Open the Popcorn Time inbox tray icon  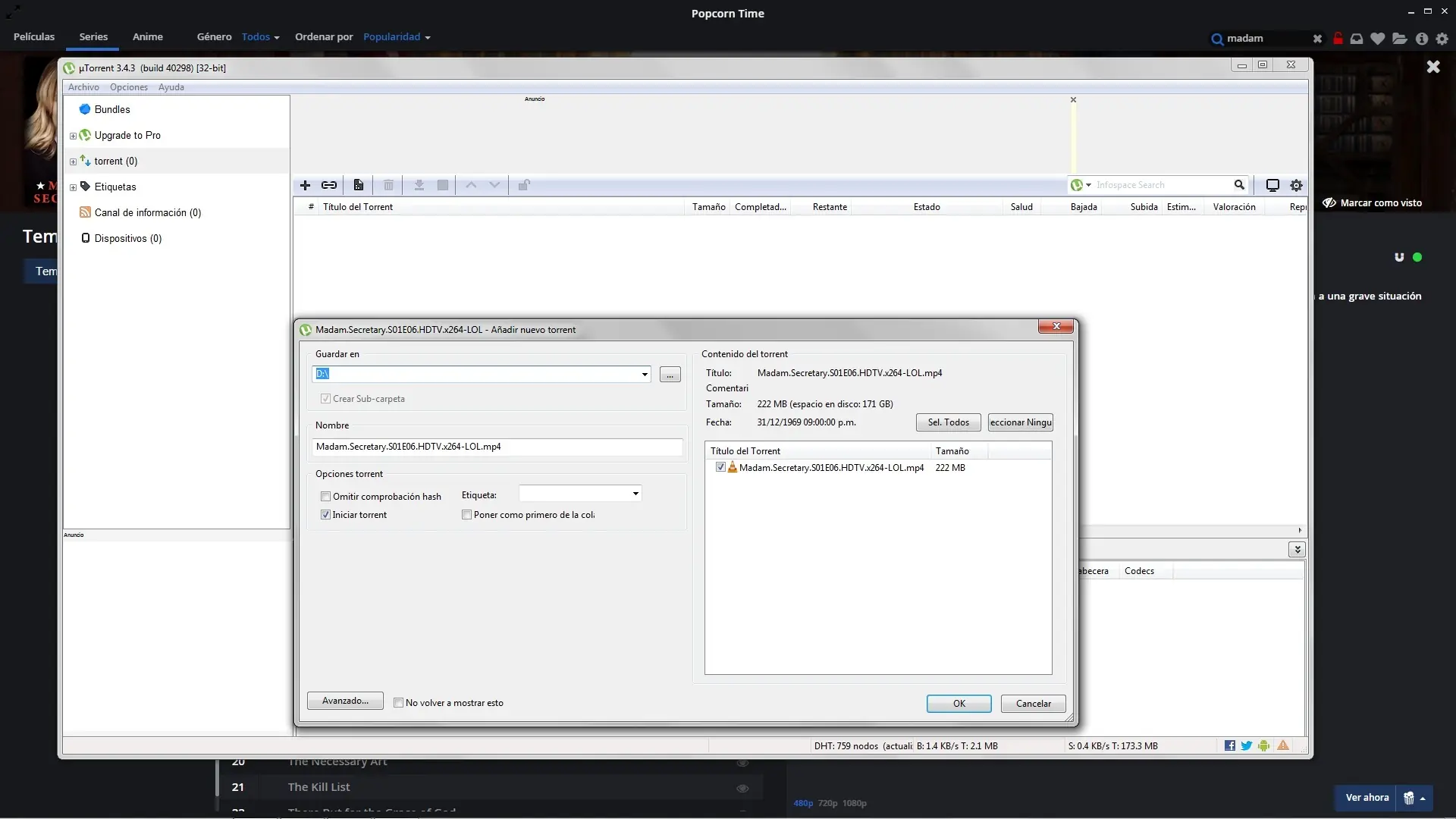click(x=1357, y=38)
